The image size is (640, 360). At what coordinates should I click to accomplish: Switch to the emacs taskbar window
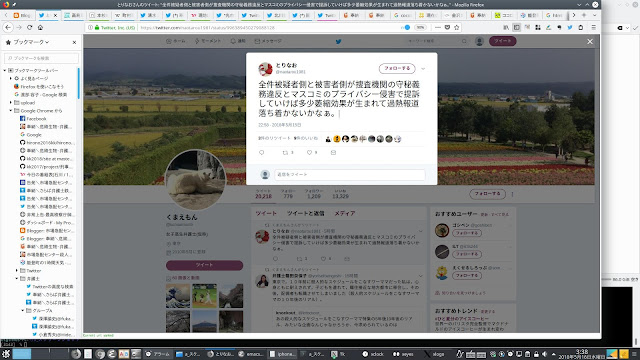(251, 354)
